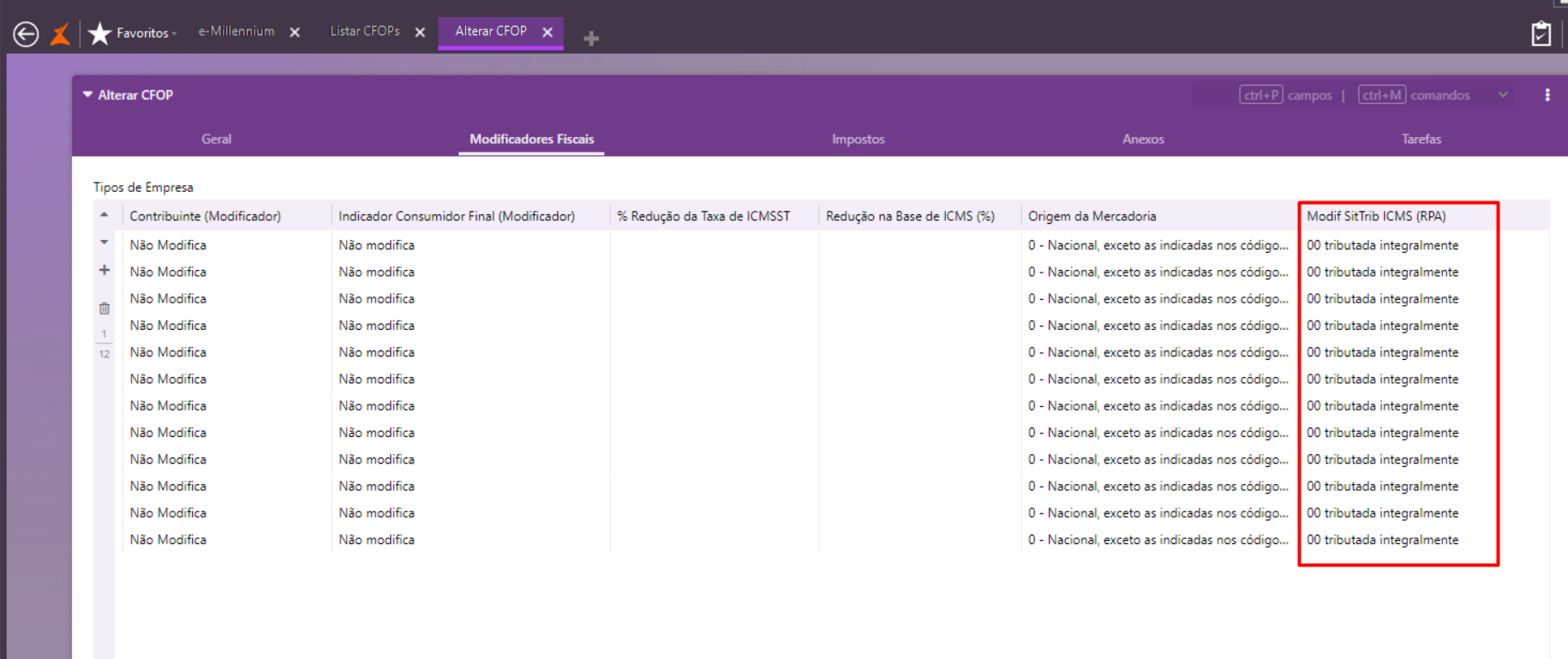Select last row's Não Modifica contribuinte cell

point(227,540)
